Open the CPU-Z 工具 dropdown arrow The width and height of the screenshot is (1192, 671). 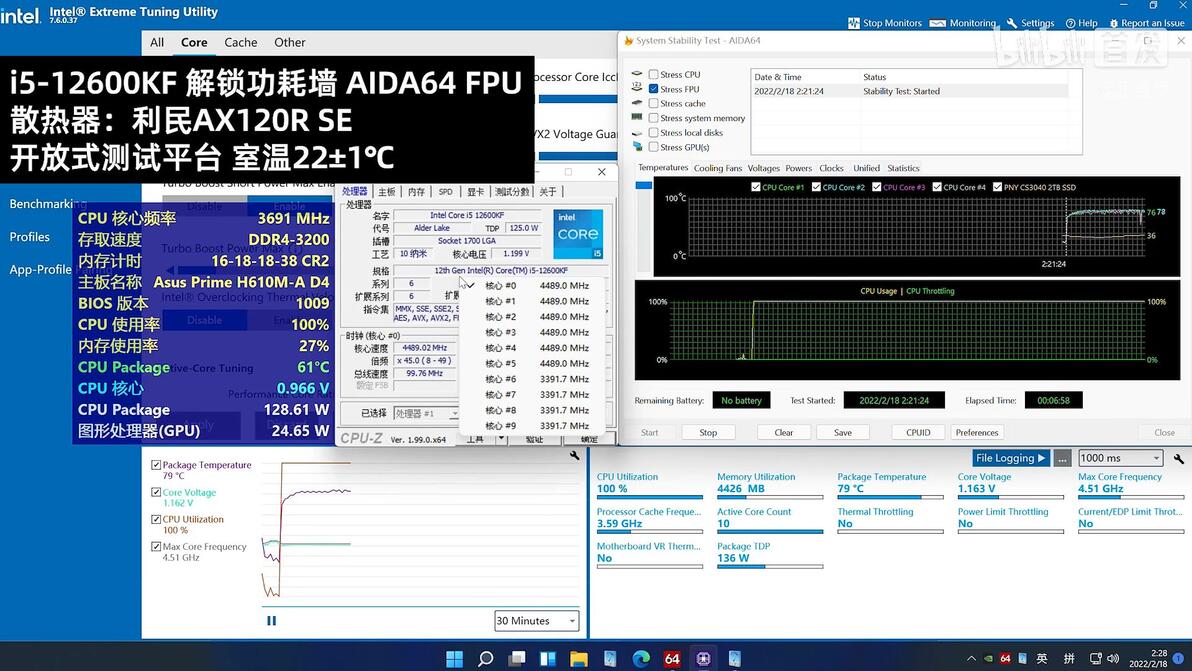tap(501, 439)
